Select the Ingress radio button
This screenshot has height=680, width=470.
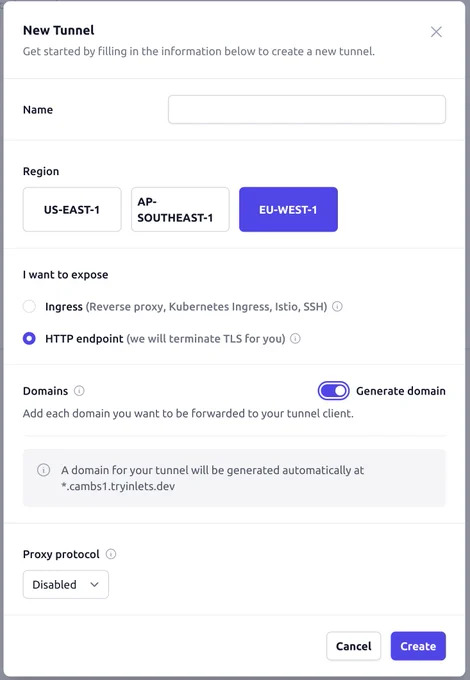click(29, 307)
